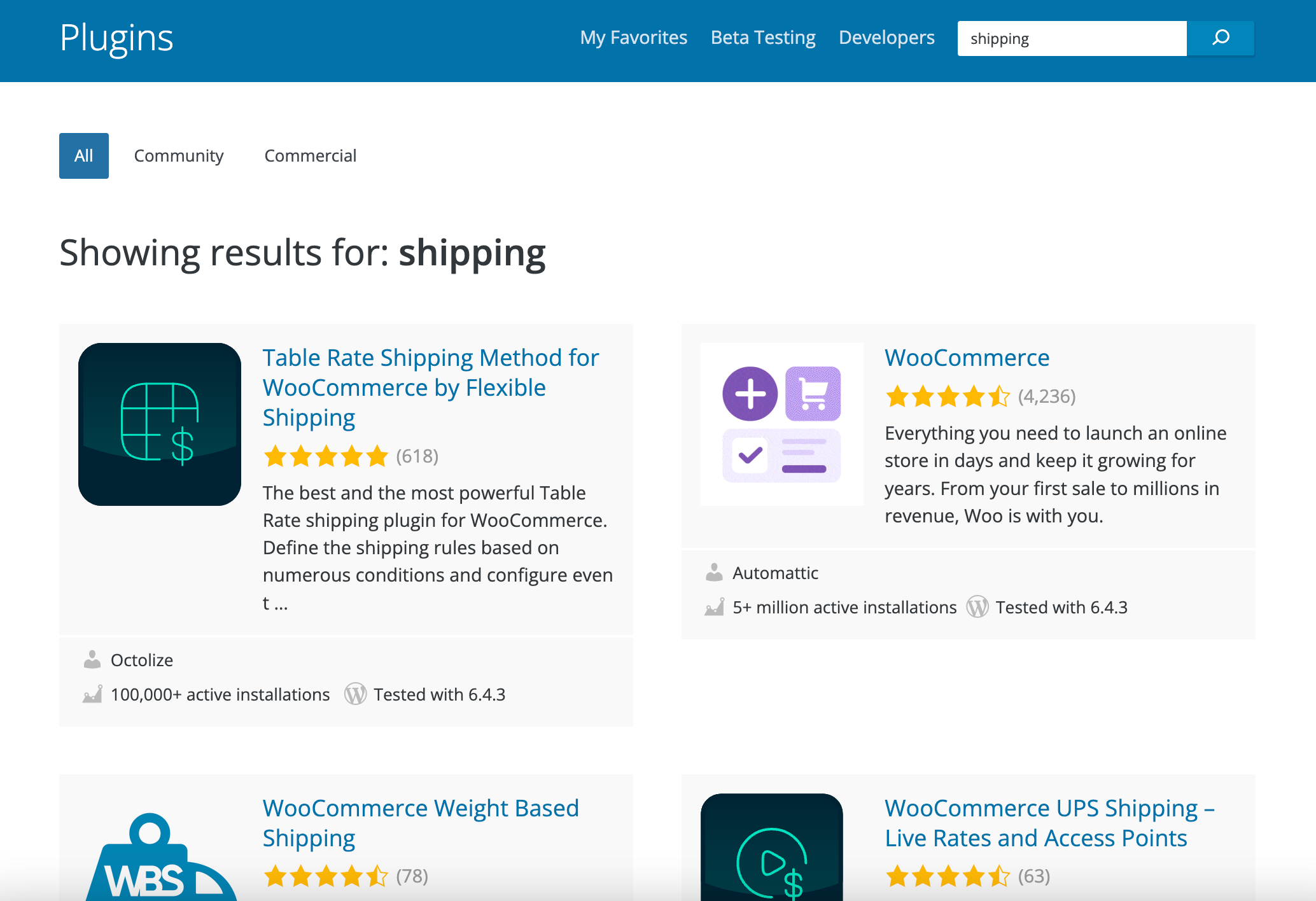Click the Automattic author name
The image size is (1316, 901).
(775, 573)
